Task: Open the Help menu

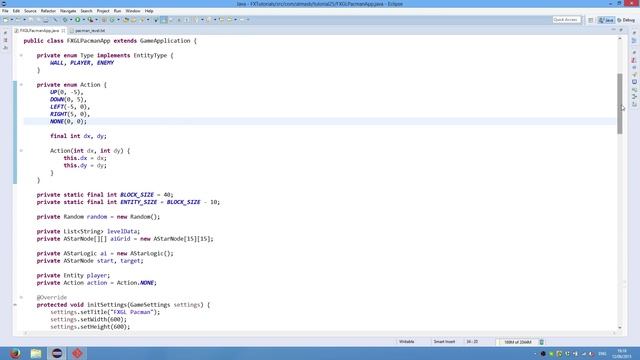Action: pyautogui.click(x=149, y=11)
